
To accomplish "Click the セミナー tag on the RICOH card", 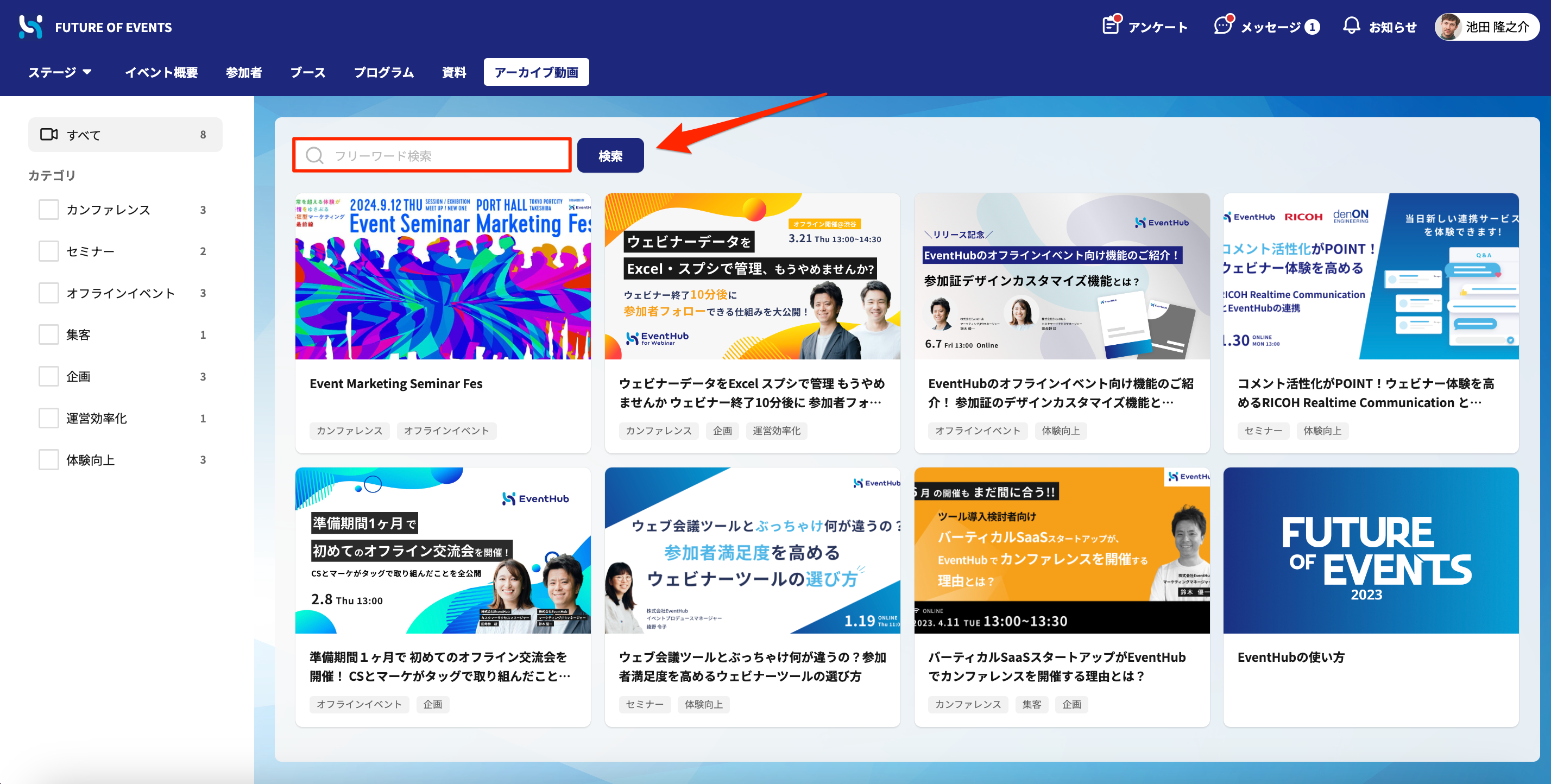I will (1263, 431).
